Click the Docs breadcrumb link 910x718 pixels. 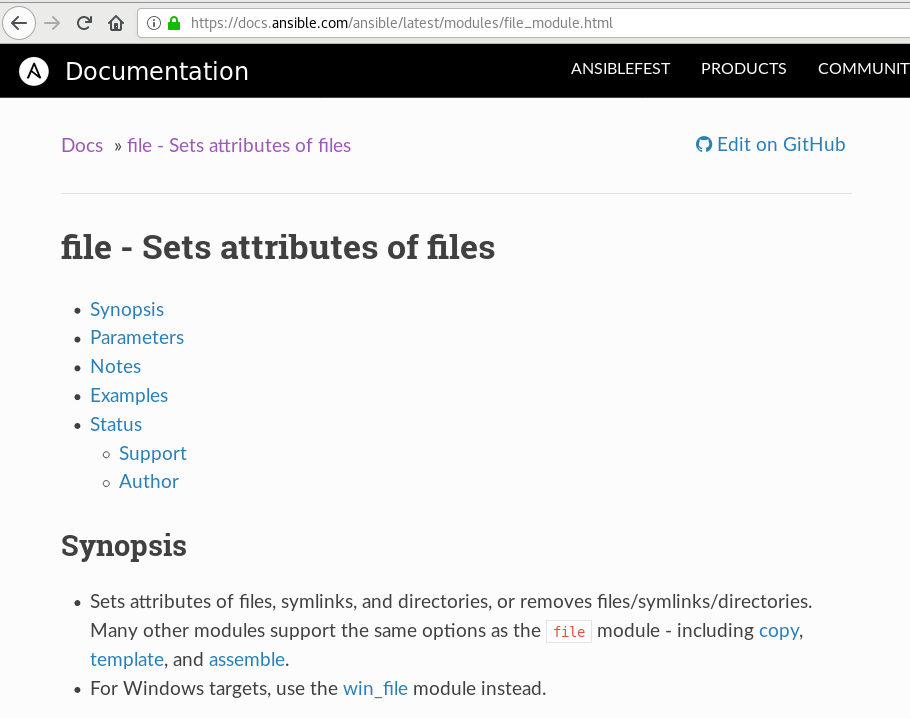click(82, 146)
